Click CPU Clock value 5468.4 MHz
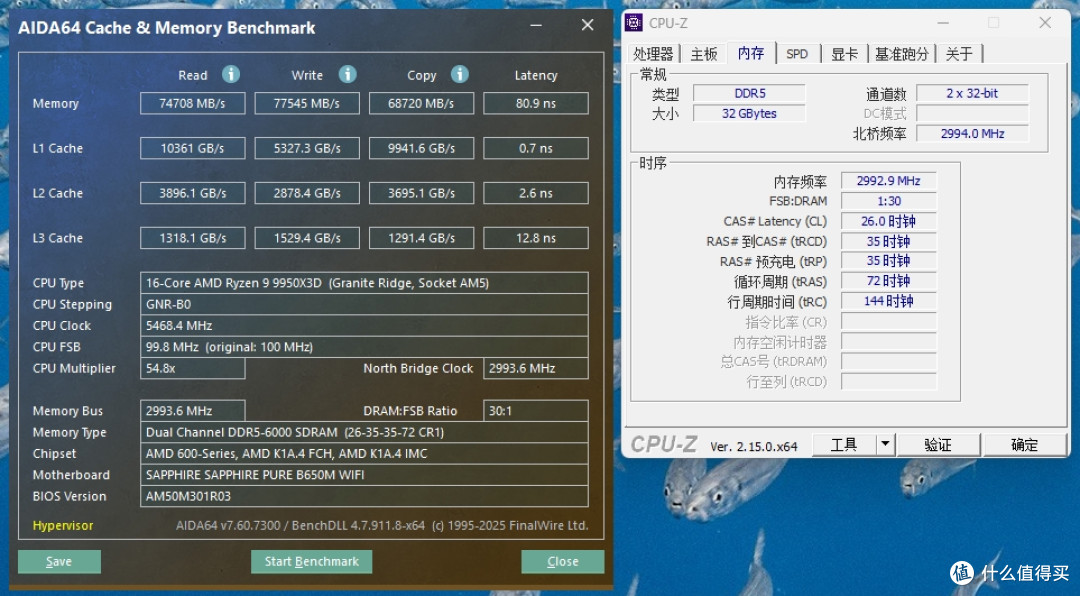The image size is (1080, 596). point(364,326)
